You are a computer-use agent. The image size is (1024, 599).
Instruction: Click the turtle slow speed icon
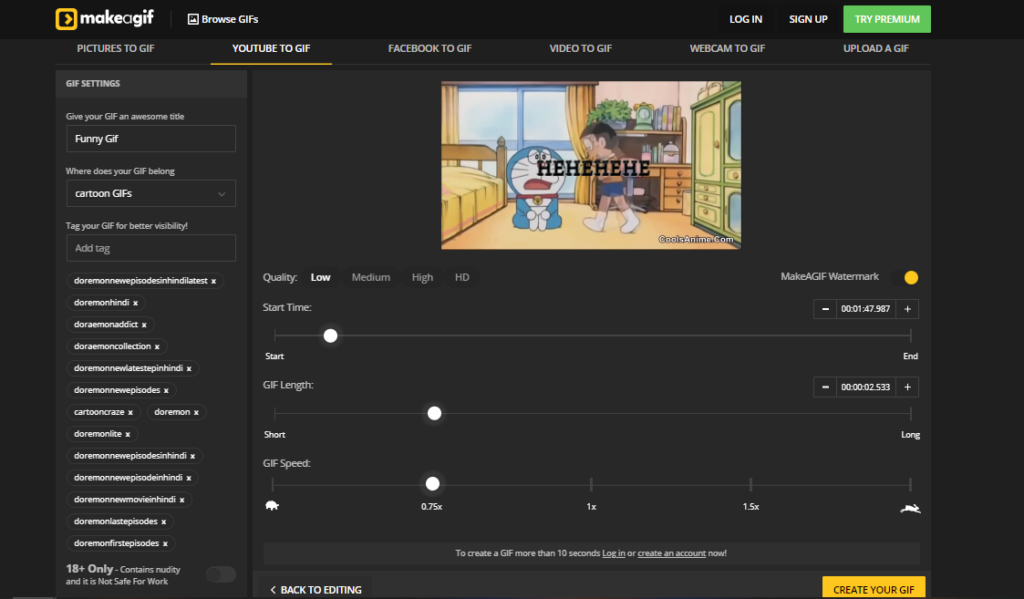pyautogui.click(x=272, y=506)
